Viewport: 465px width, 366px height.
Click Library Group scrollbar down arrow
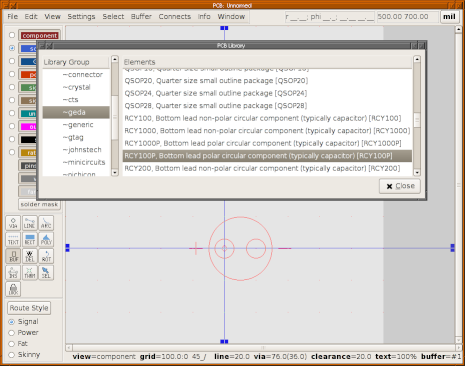point(115,172)
